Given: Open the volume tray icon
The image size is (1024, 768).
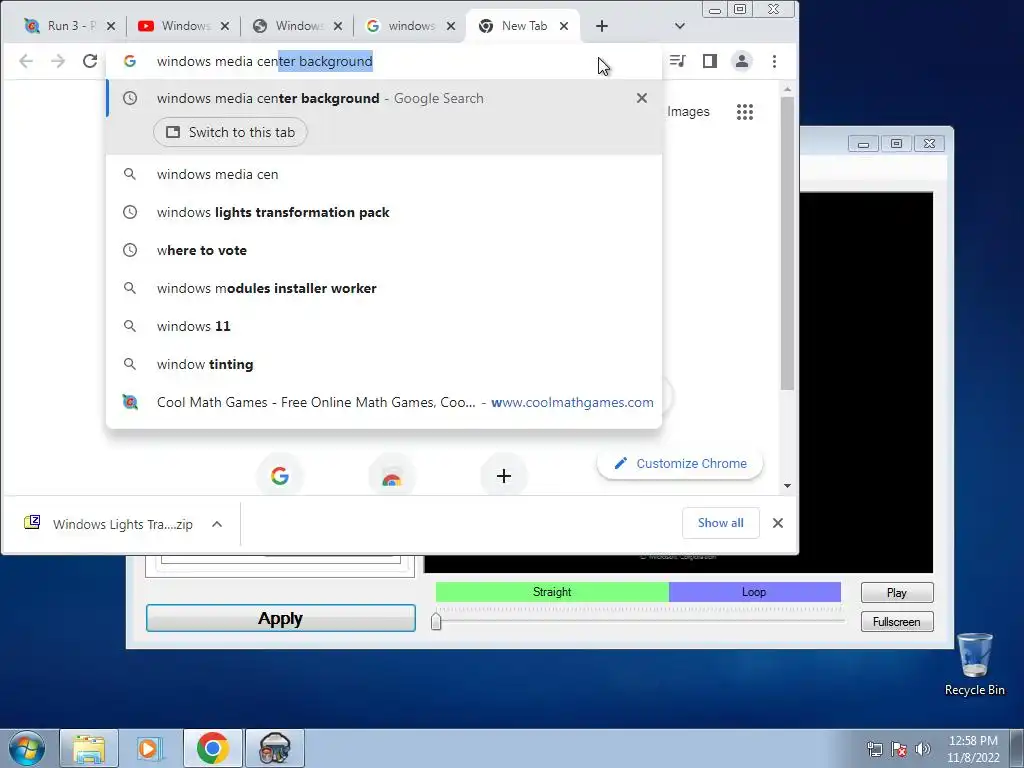Looking at the screenshot, I should pos(923,749).
